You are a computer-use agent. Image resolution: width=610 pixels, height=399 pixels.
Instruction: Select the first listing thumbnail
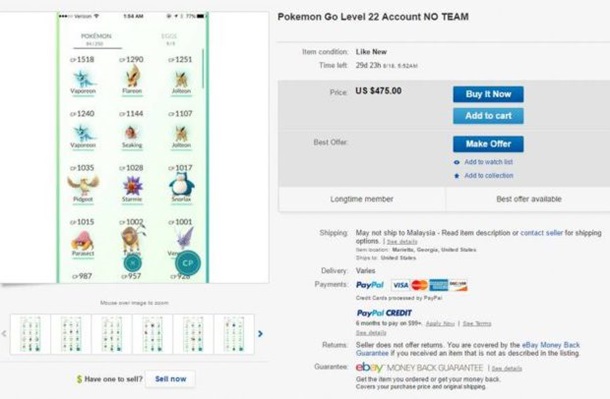click(30, 334)
